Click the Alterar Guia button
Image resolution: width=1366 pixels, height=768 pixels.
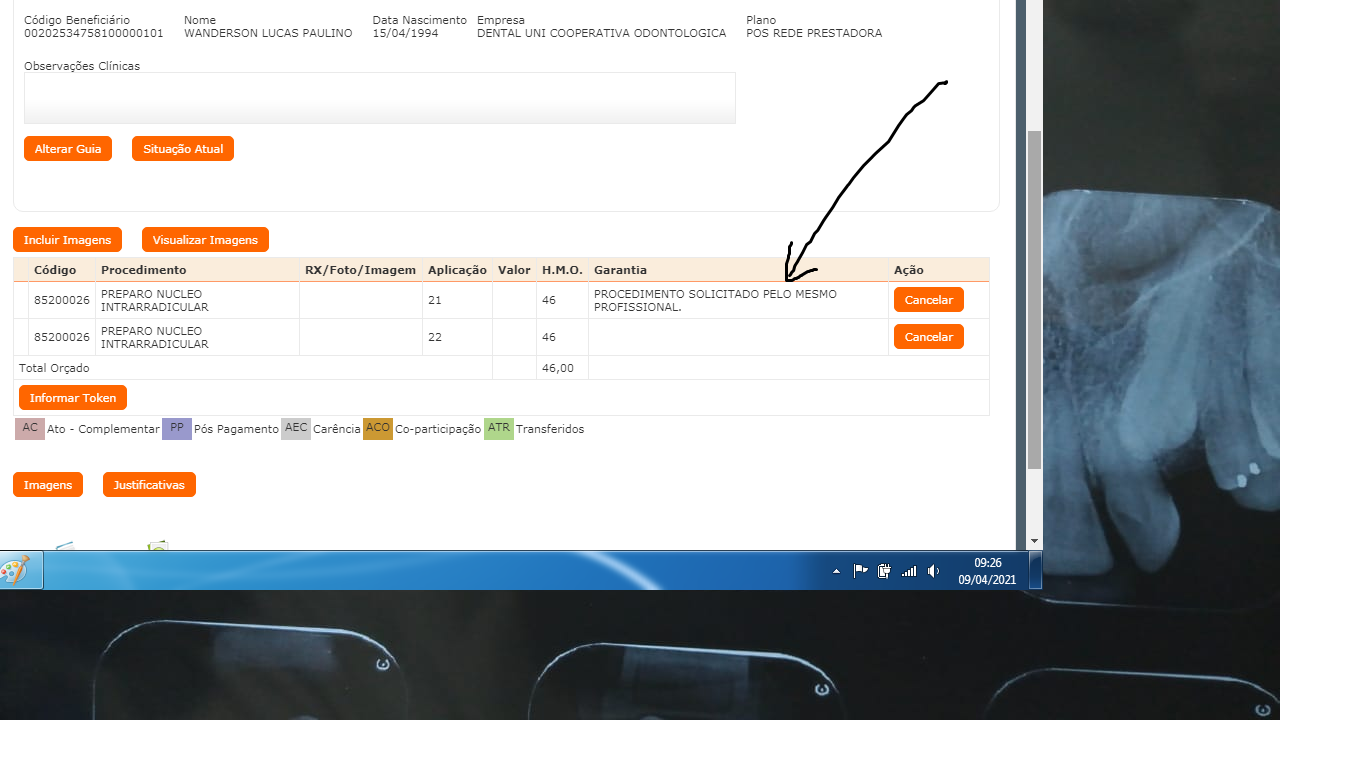point(68,149)
